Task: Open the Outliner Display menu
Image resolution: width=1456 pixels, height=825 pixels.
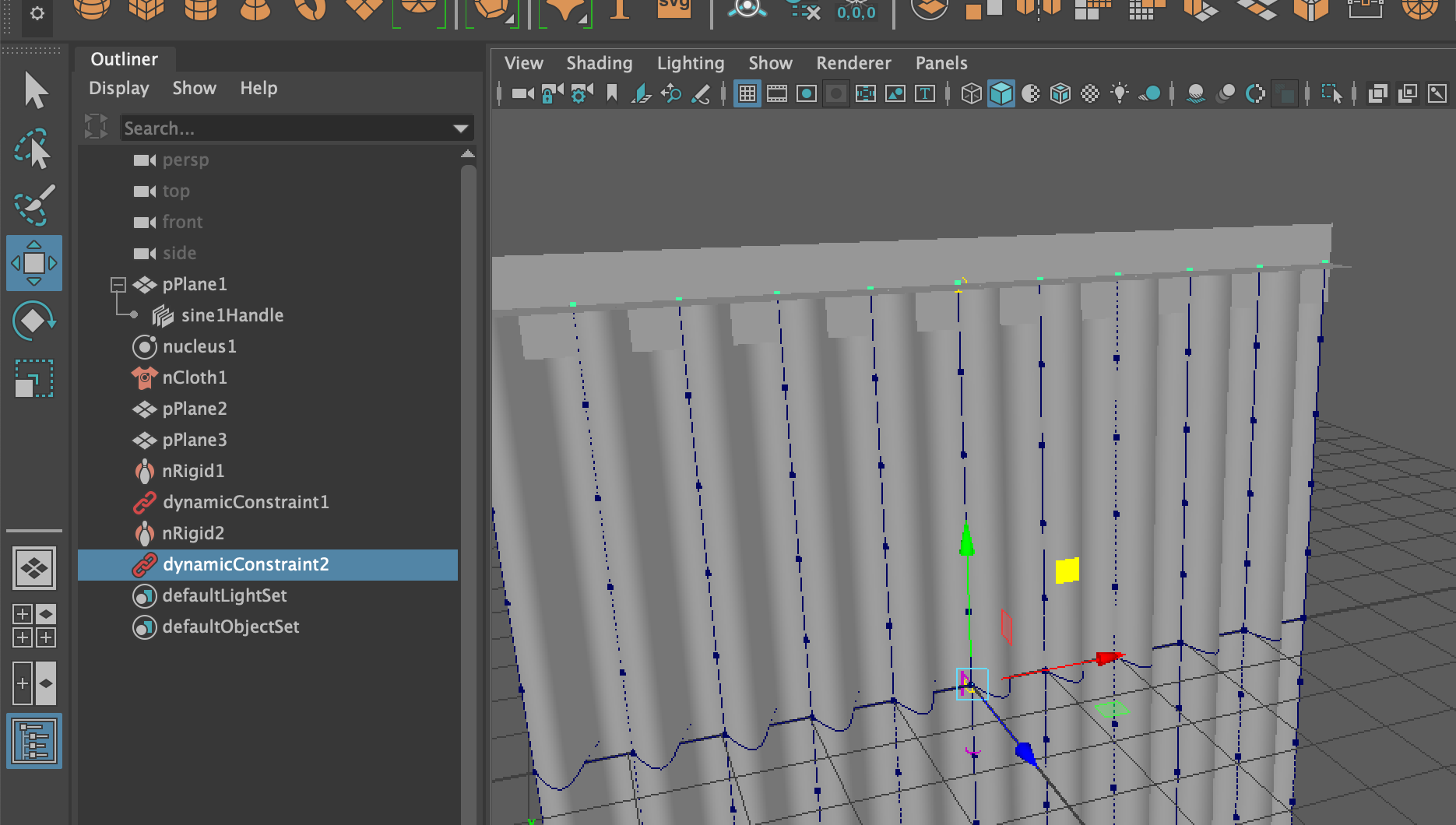Action: tap(119, 89)
